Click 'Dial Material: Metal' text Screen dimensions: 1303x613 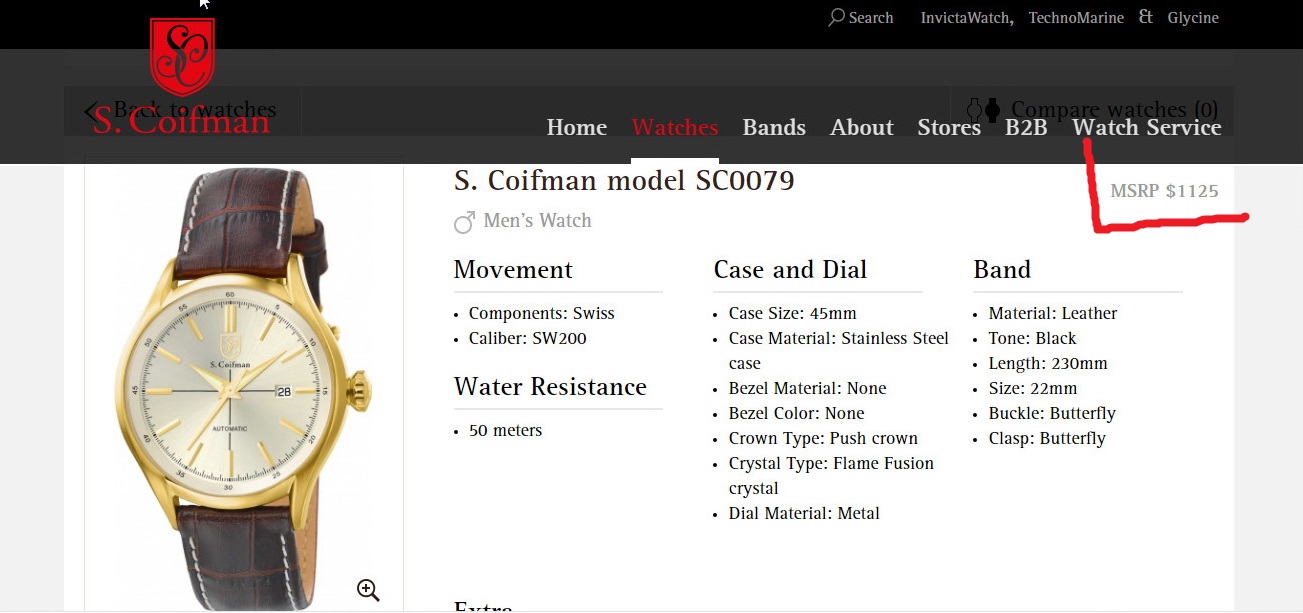point(804,513)
